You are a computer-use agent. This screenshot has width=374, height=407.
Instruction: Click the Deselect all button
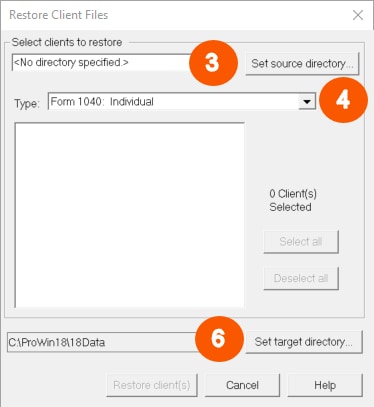[x=301, y=278]
